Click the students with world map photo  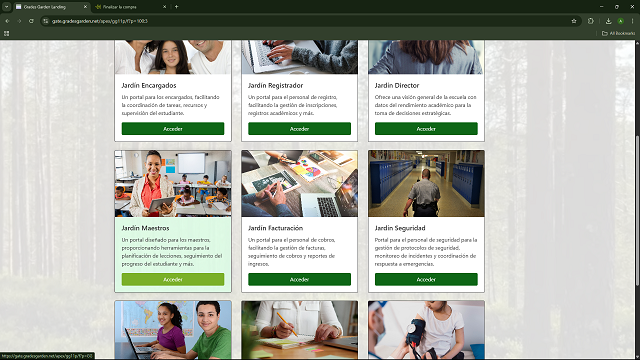pyautogui.click(x=173, y=330)
